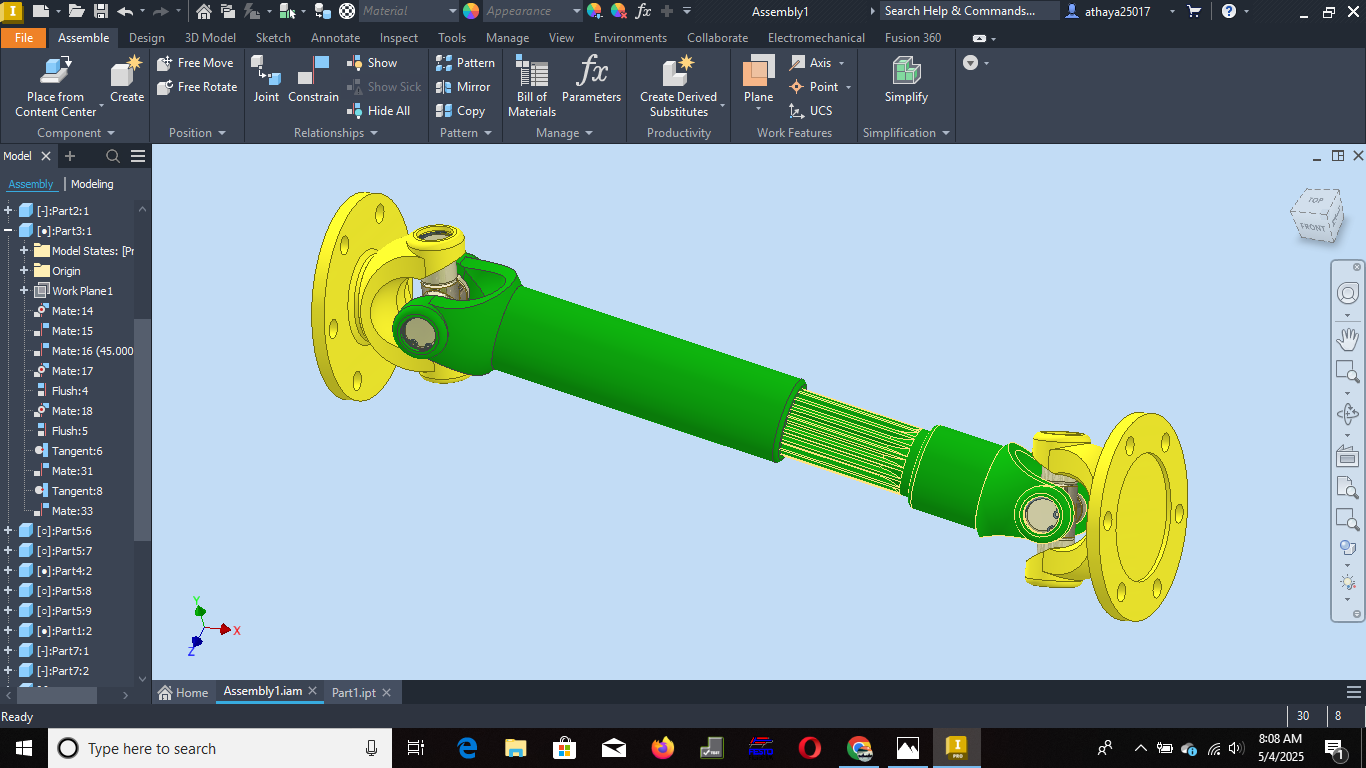1366x768 pixels.
Task: Select the Joint tool
Action: pos(266,72)
